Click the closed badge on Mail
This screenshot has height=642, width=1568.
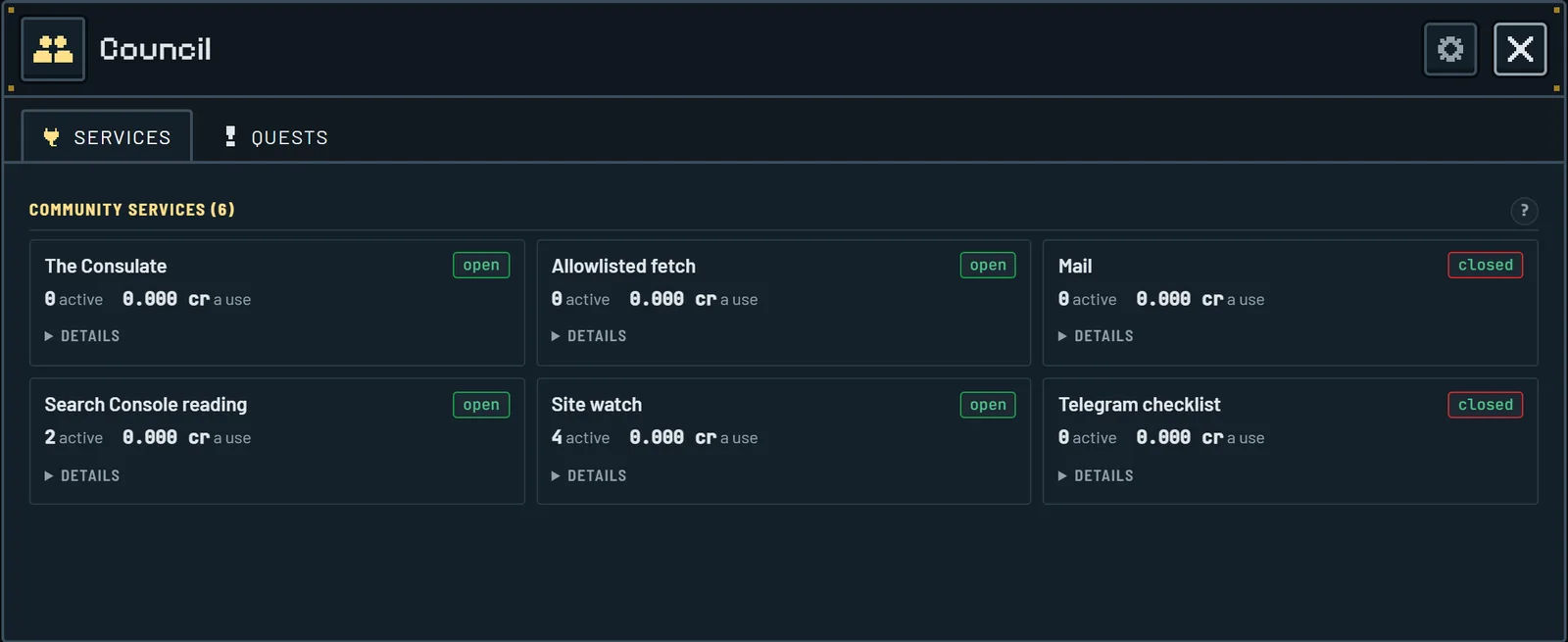(1486, 266)
